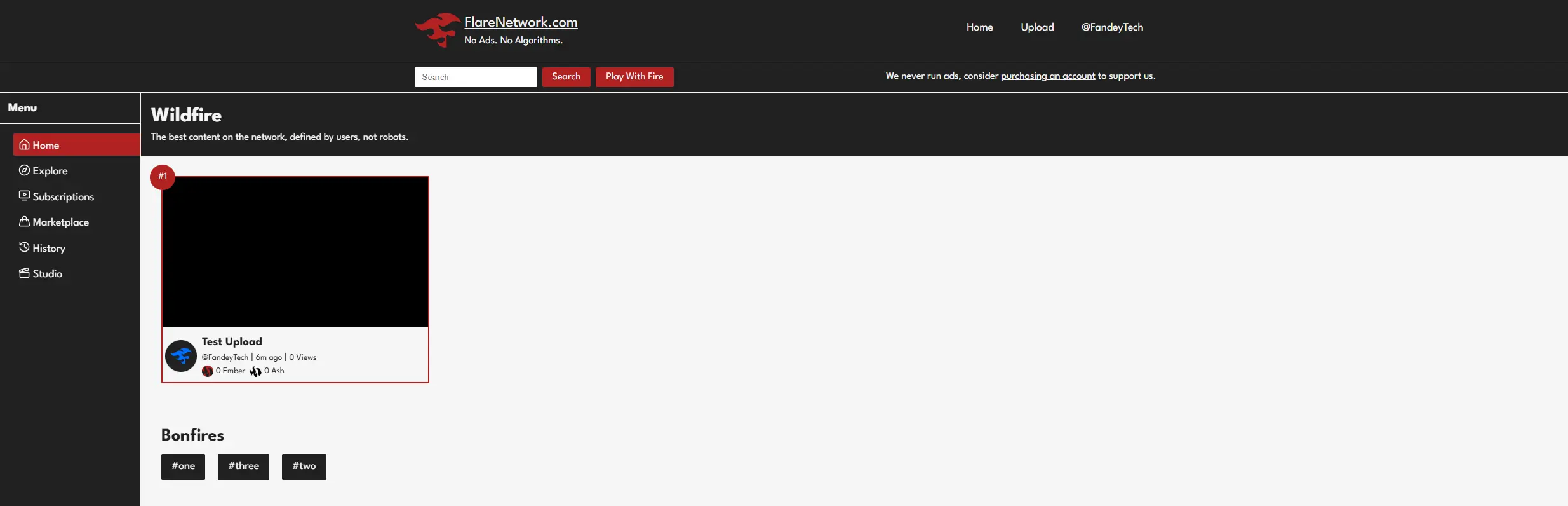Click into the Search text field
1568x506 pixels.
click(x=475, y=77)
